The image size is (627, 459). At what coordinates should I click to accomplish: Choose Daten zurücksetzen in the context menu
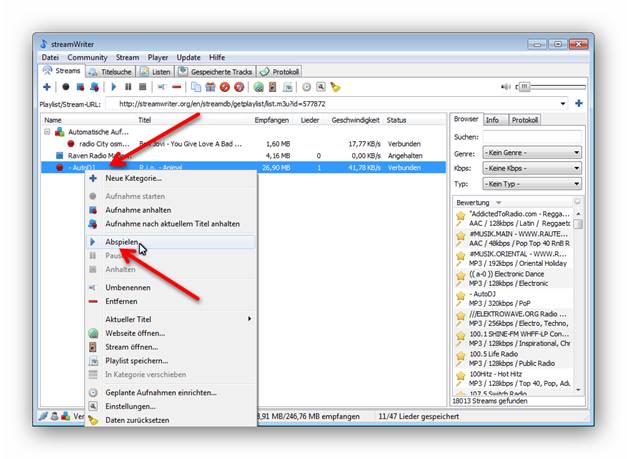point(171,420)
